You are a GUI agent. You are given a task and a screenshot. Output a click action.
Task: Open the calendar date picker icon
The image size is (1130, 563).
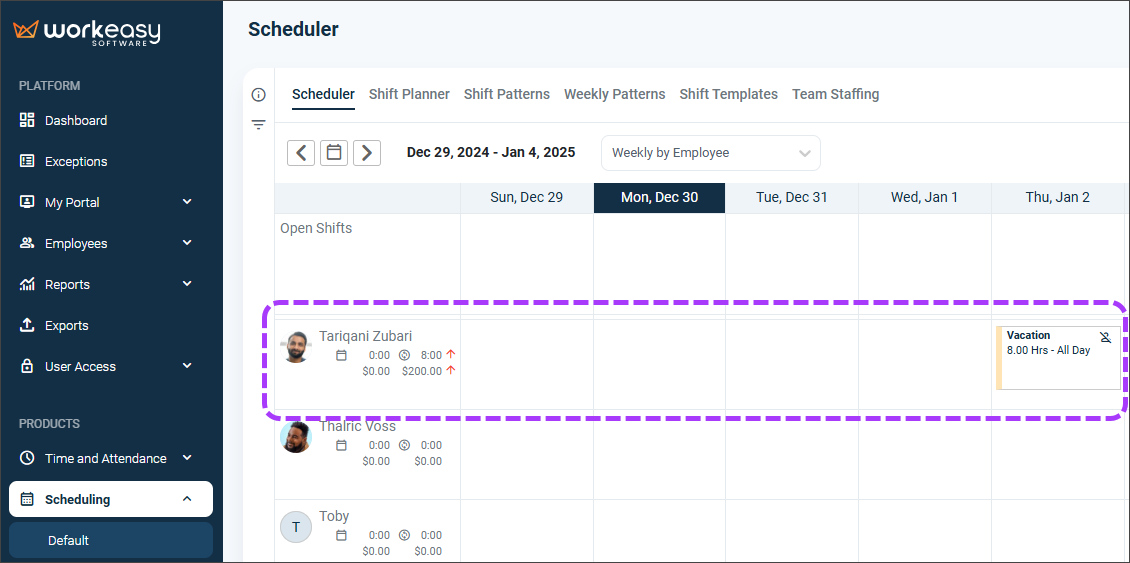[334, 153]
